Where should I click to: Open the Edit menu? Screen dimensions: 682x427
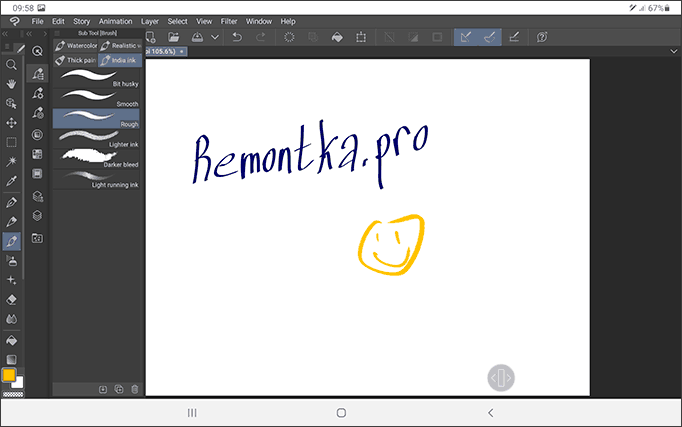click(x=58, y=21)
